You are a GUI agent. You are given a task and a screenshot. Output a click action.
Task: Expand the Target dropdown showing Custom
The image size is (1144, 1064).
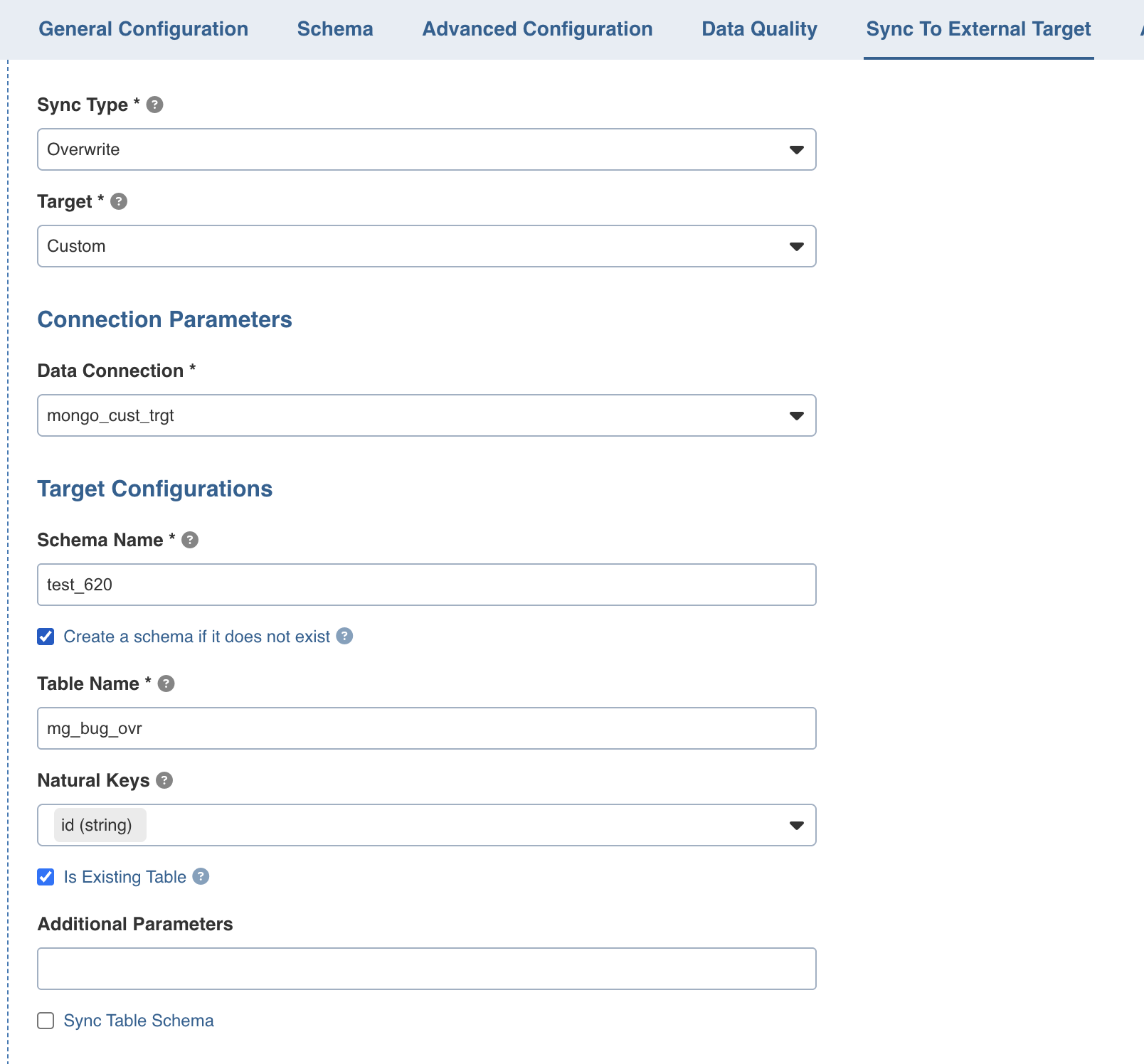pyautogui.click(x=426, y=246)
